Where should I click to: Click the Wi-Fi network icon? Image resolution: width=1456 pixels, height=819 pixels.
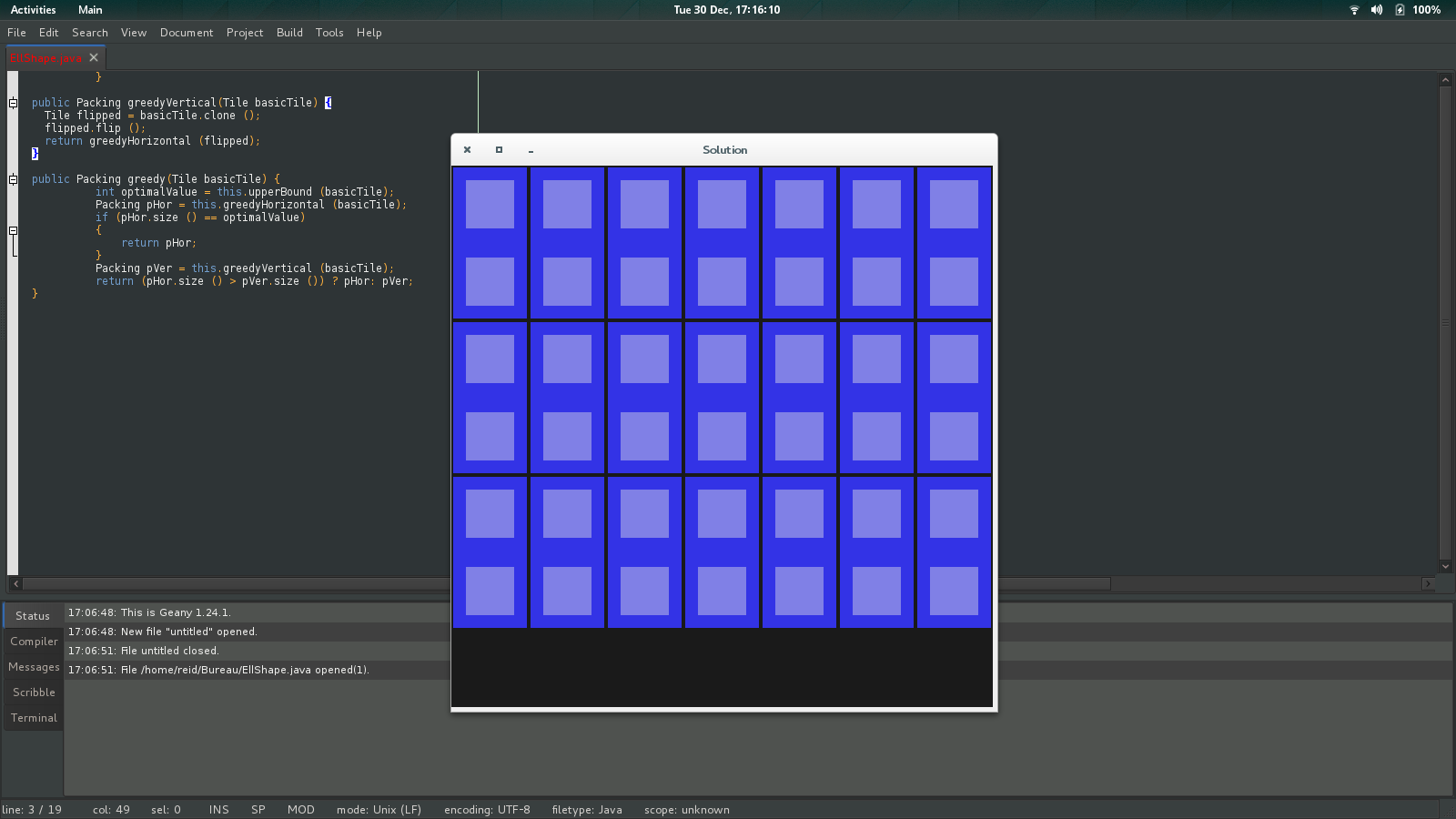coord(1354,10)
